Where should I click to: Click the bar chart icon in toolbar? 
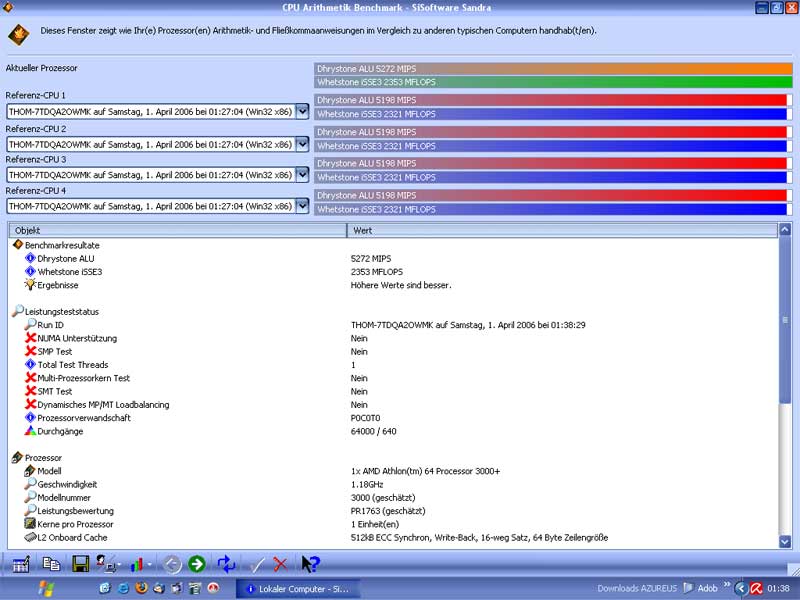[x=137, y=564]
